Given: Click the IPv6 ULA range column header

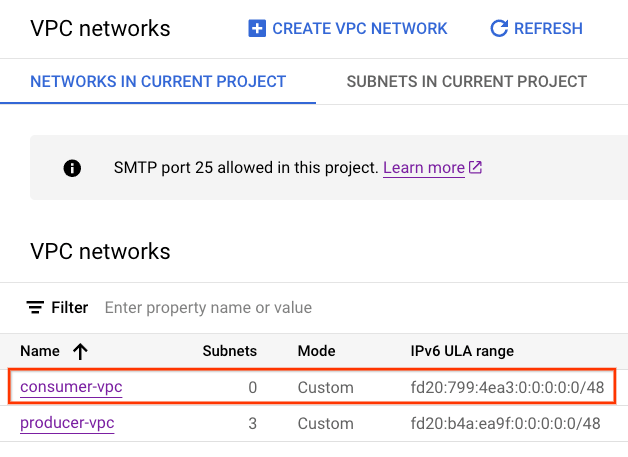Looking at the screenshot, I should [462, 351].
